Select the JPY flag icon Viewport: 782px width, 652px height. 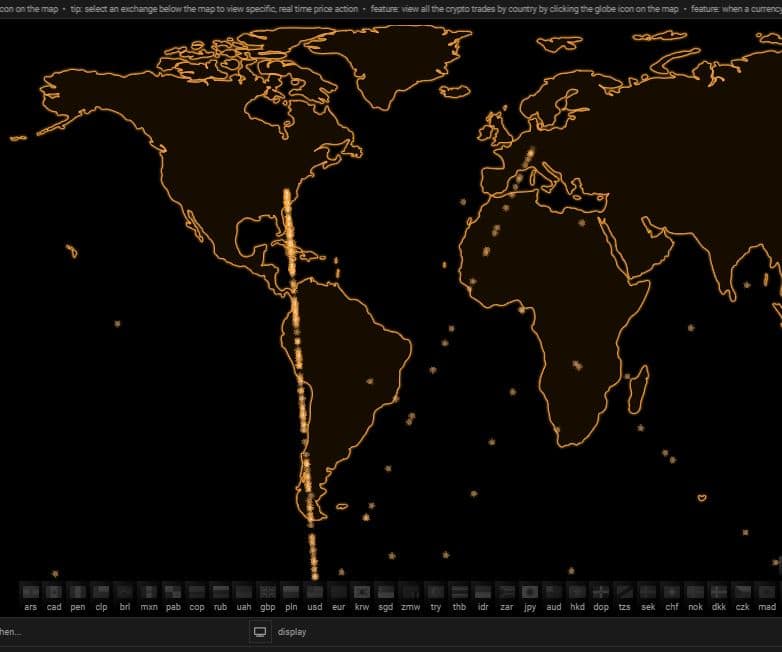pyautogui.click(x=529, y=591)
